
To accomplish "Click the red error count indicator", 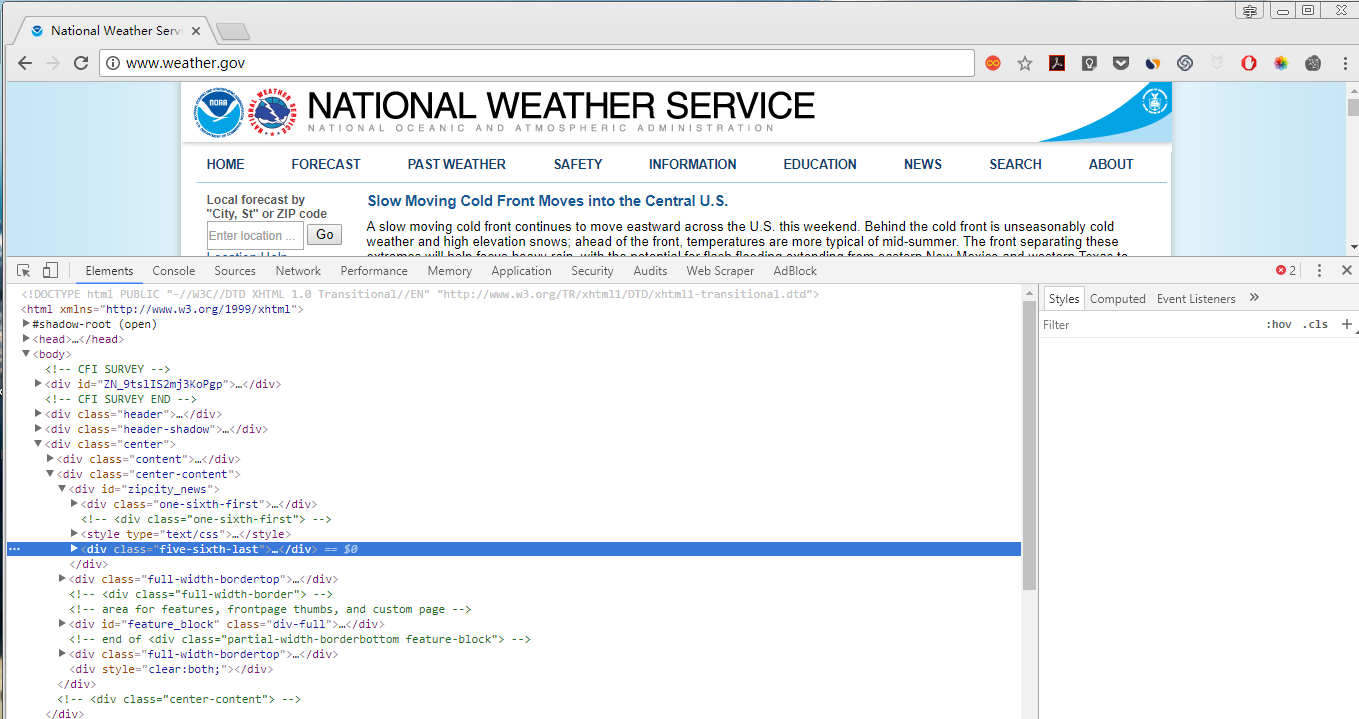I will click(x=1286, y=271).
